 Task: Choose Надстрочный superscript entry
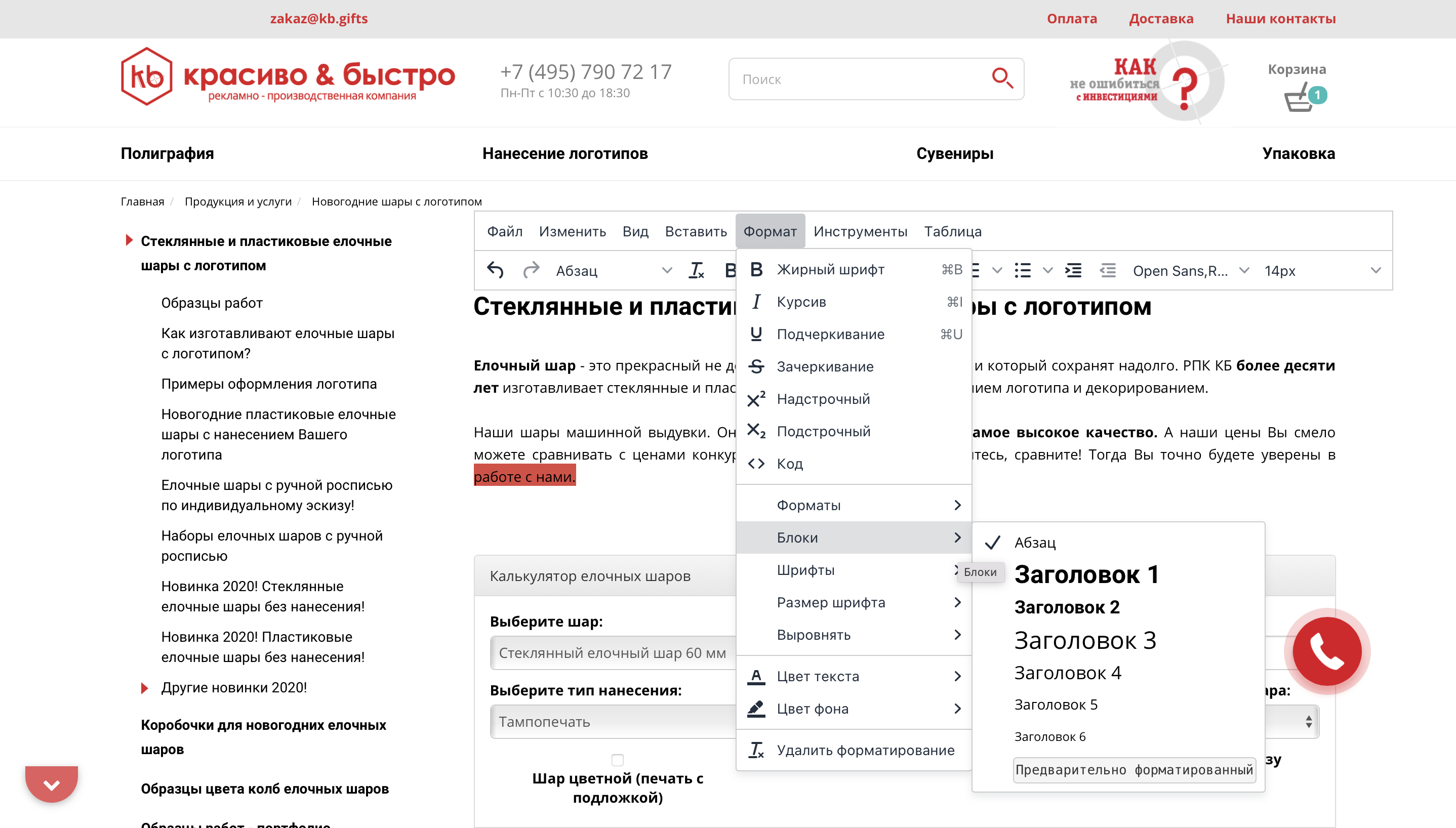854,399
